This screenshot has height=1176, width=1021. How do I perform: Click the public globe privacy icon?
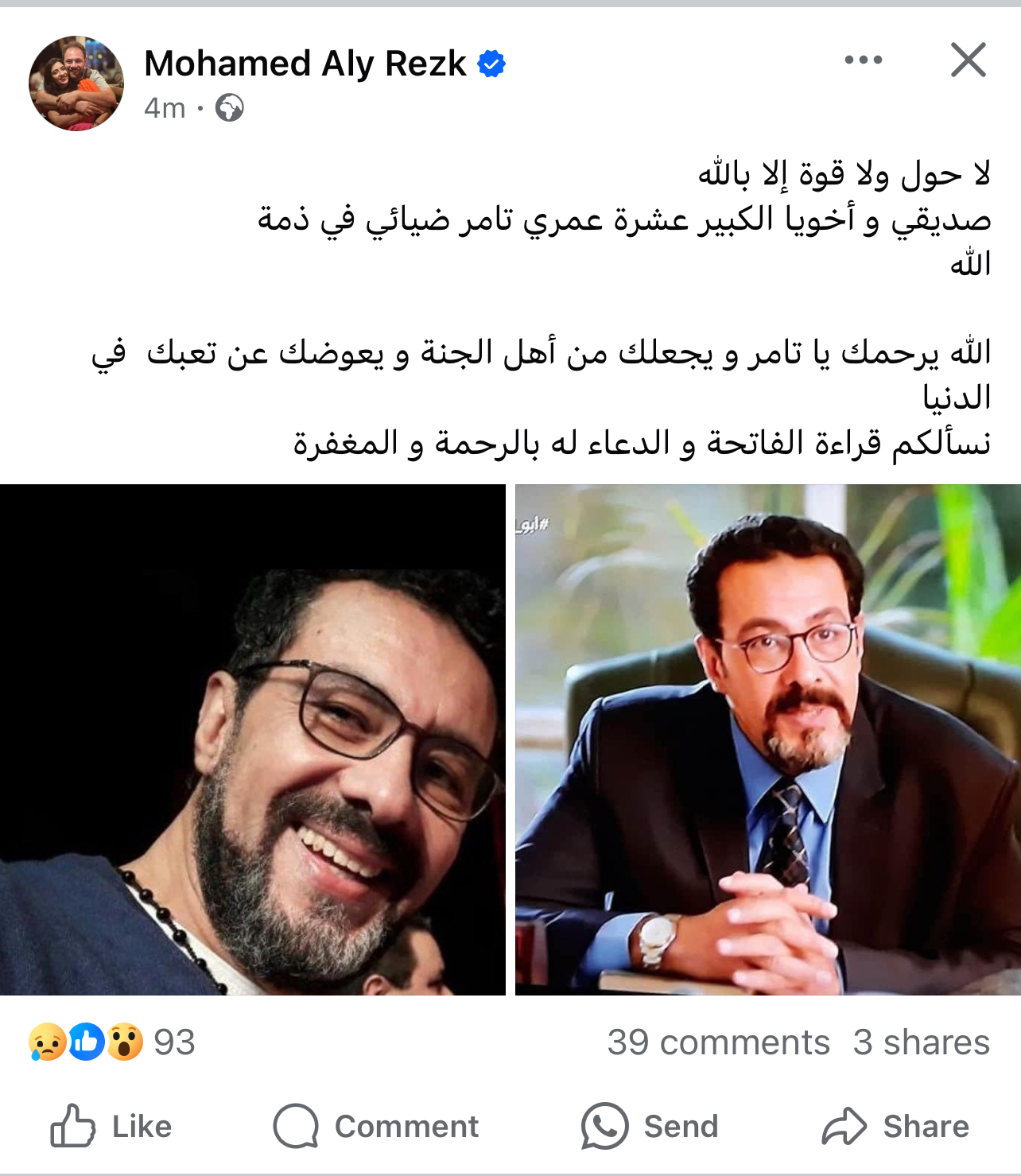pos(230,107)
